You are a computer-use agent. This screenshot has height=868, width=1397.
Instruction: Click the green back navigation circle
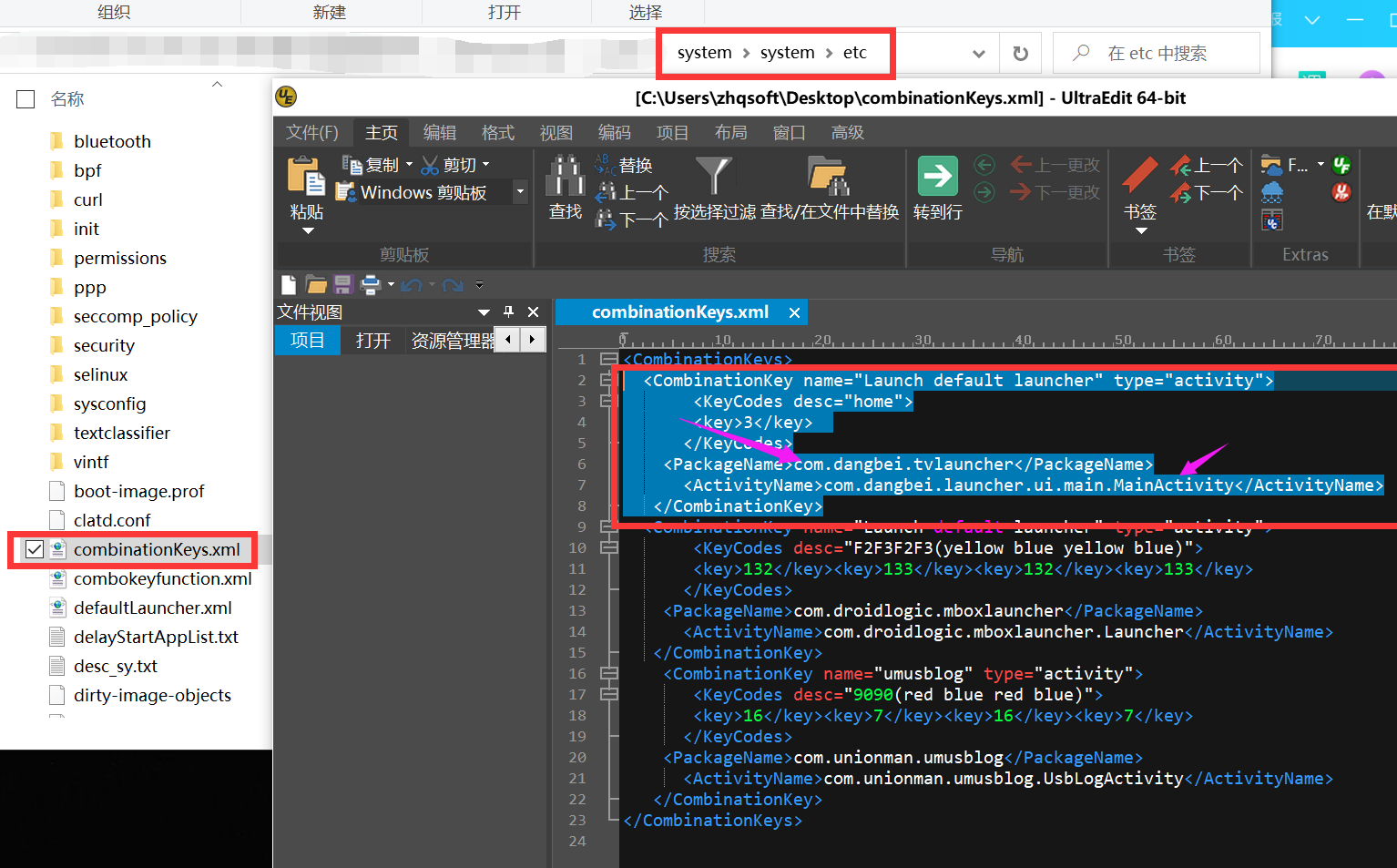pyautogui.click(x=984, y=165)
